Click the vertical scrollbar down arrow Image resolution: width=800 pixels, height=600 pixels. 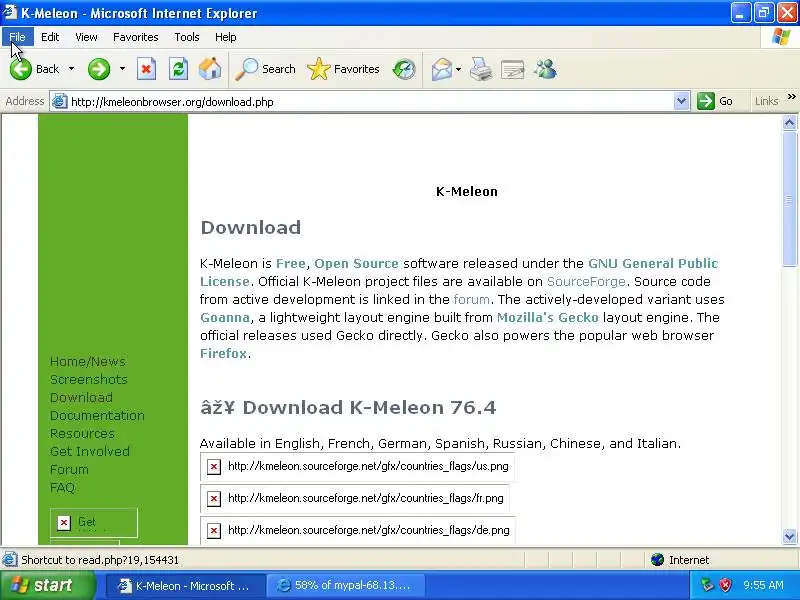point(789,536)
